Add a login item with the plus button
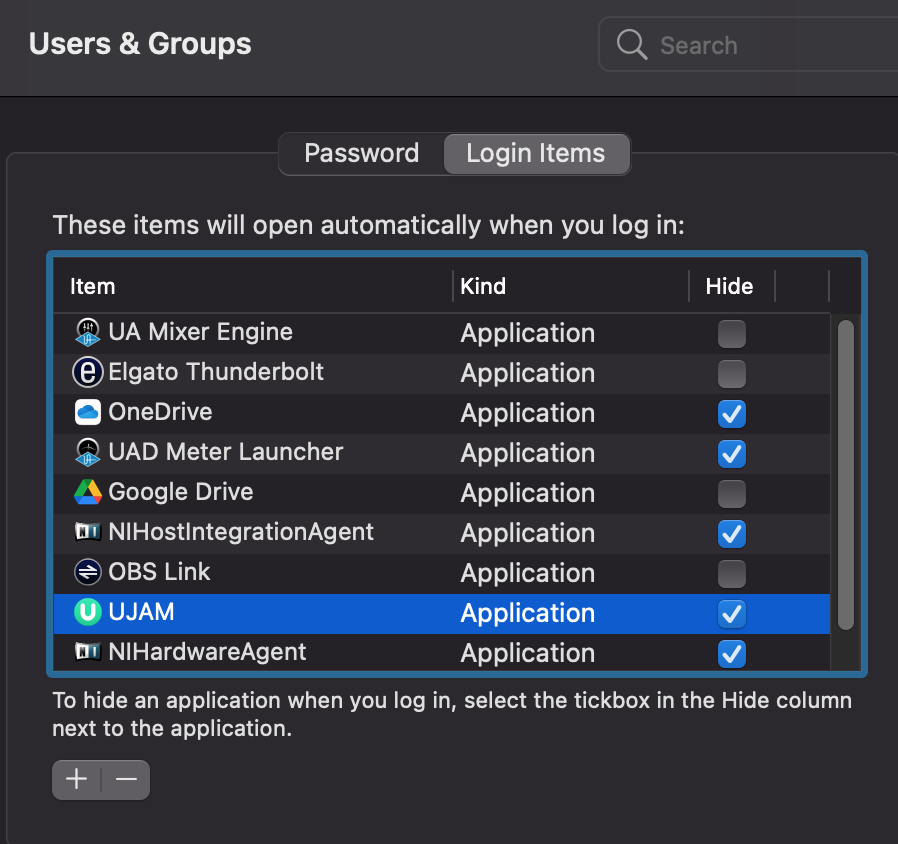The width and height of the screenshot is (898, 844). 76,779
